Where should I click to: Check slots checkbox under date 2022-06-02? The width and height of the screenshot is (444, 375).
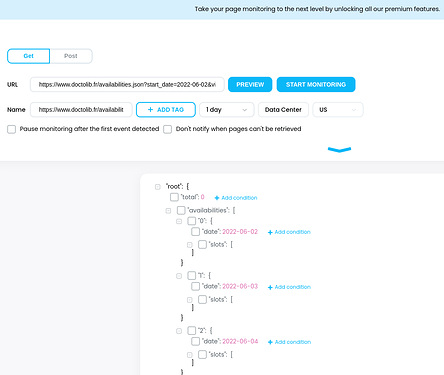(x=202, y=244)
